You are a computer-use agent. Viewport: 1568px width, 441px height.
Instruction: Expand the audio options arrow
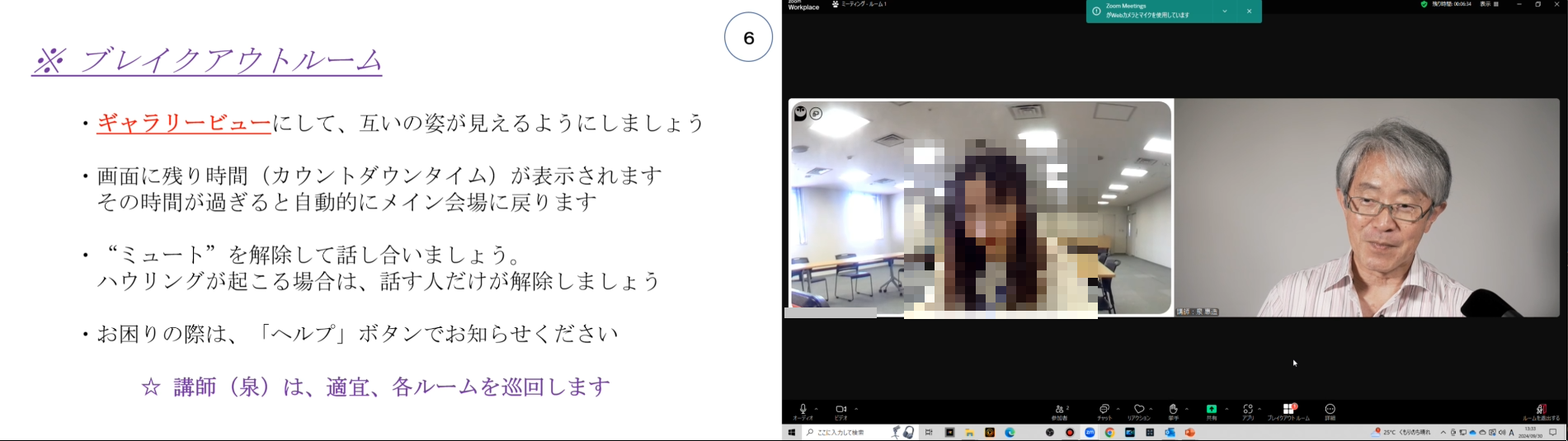[817, 409]
